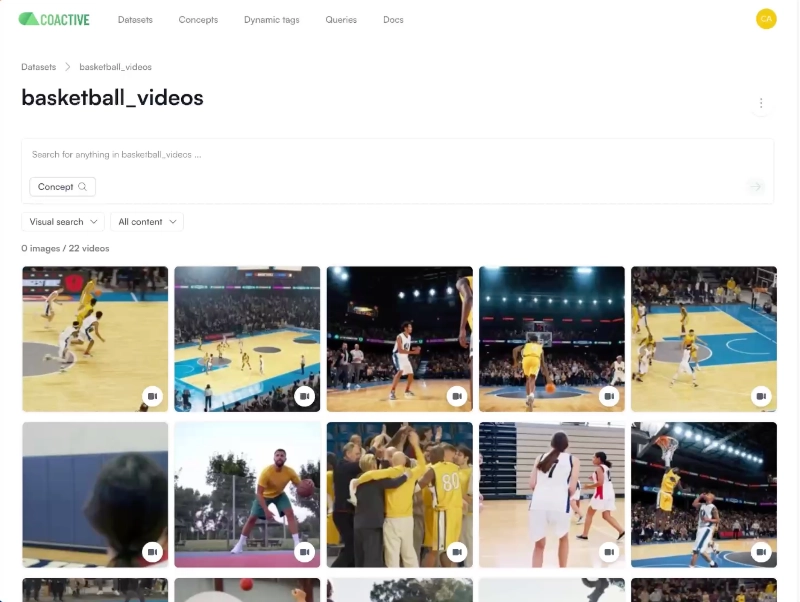The height and width of the screenshot is (602, 800).
Task: Click video icon on outdoor dribbling man thumbnail
Action: (305, 552)
